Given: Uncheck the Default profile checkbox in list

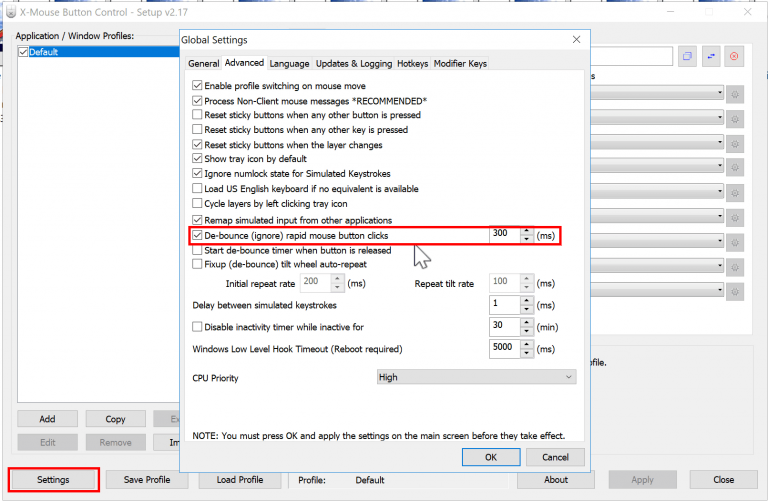Looking at the screenshot, I should tap(23, 52).
